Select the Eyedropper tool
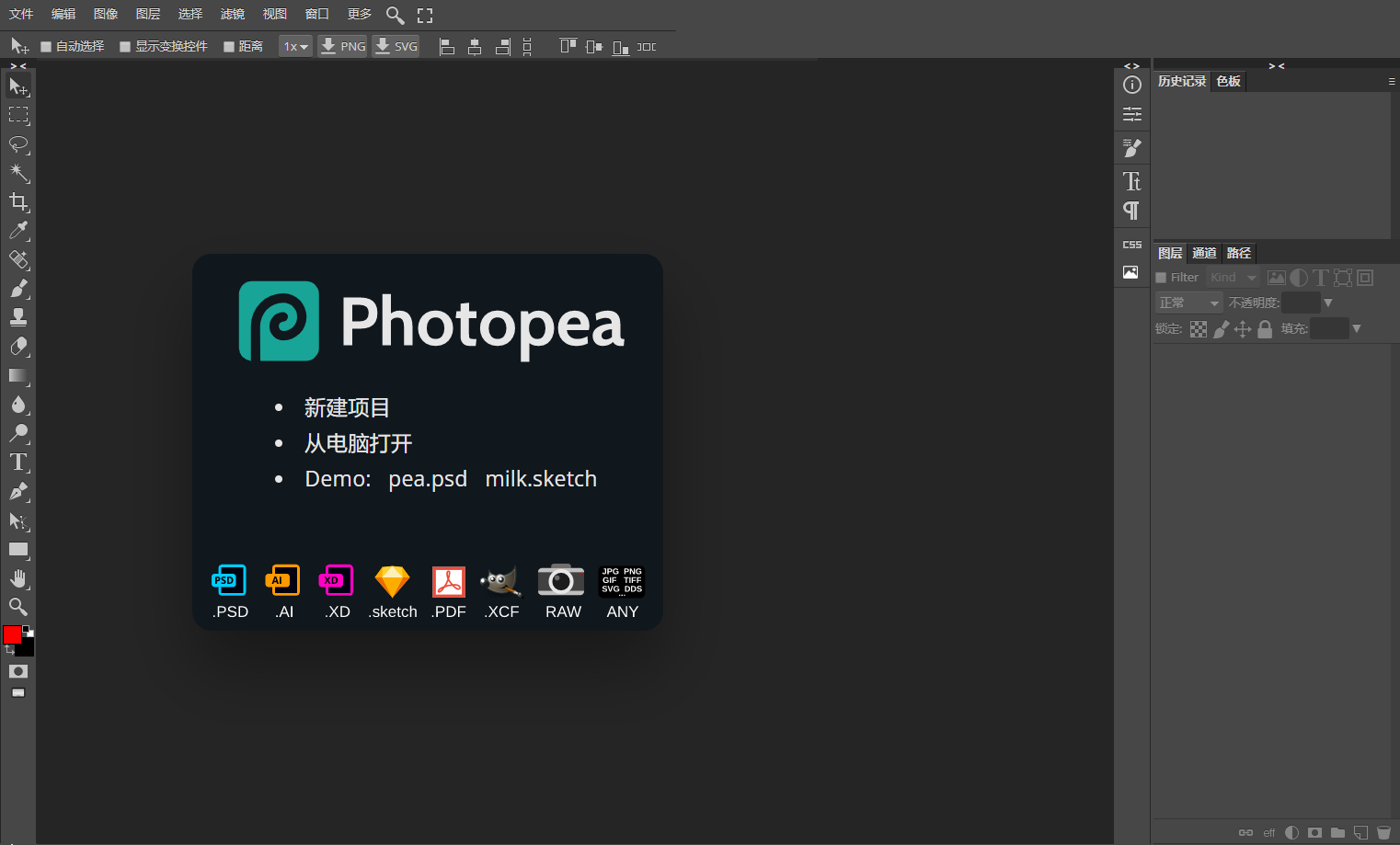 (x=18, y=231)
